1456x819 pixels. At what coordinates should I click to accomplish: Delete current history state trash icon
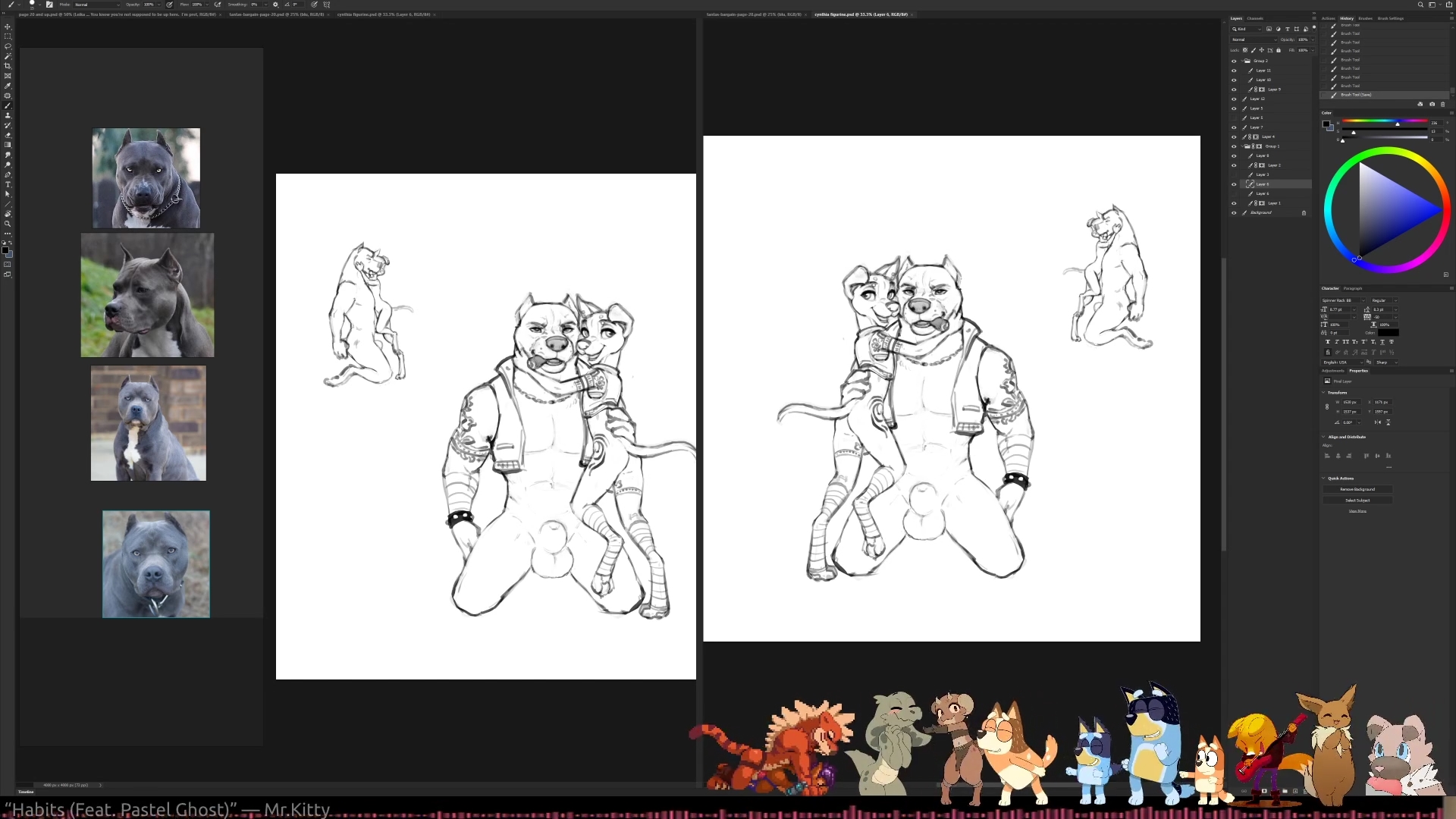(x=1442, y=104)
